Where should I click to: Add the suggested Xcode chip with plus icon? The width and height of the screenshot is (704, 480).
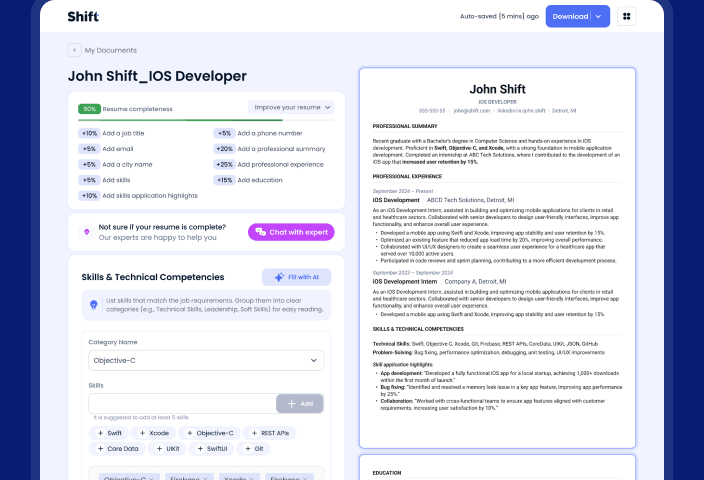(154, 433)
